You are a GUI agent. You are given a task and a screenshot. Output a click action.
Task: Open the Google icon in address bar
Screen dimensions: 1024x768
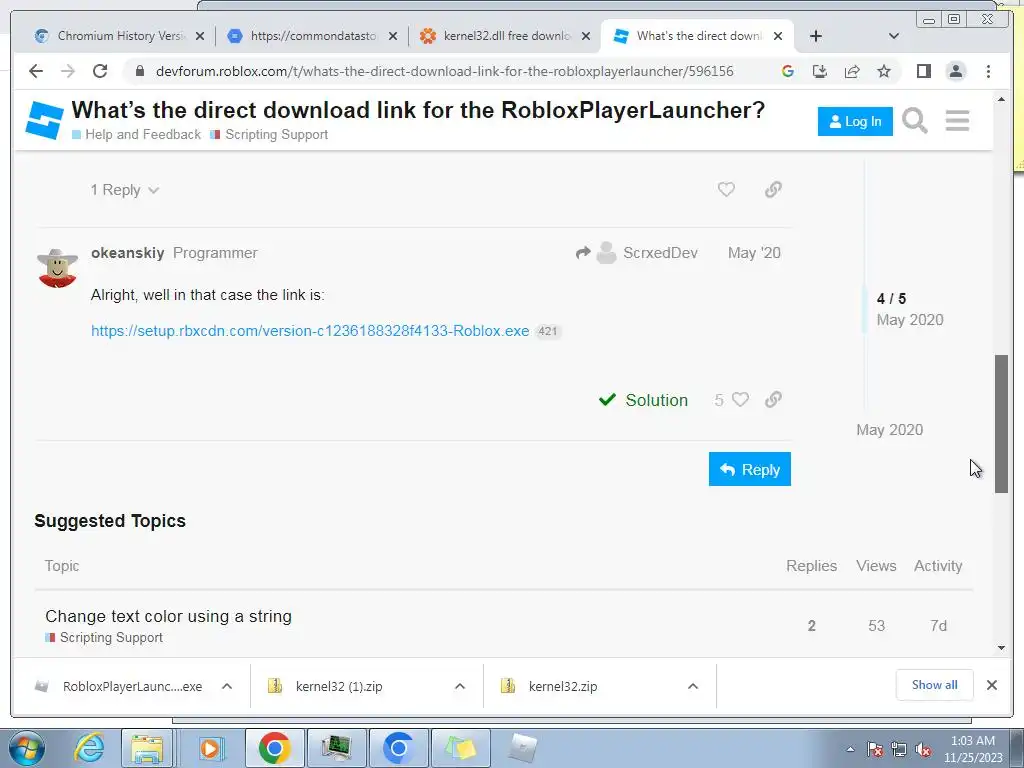click(788, 71)
